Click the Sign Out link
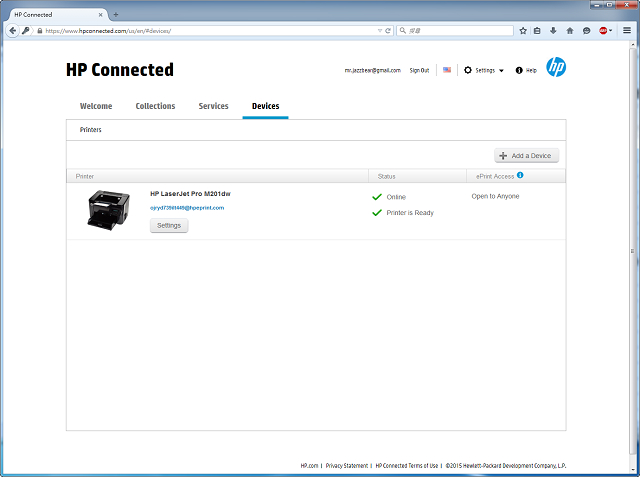The image size is (640, 477). (x=419, y=70)
